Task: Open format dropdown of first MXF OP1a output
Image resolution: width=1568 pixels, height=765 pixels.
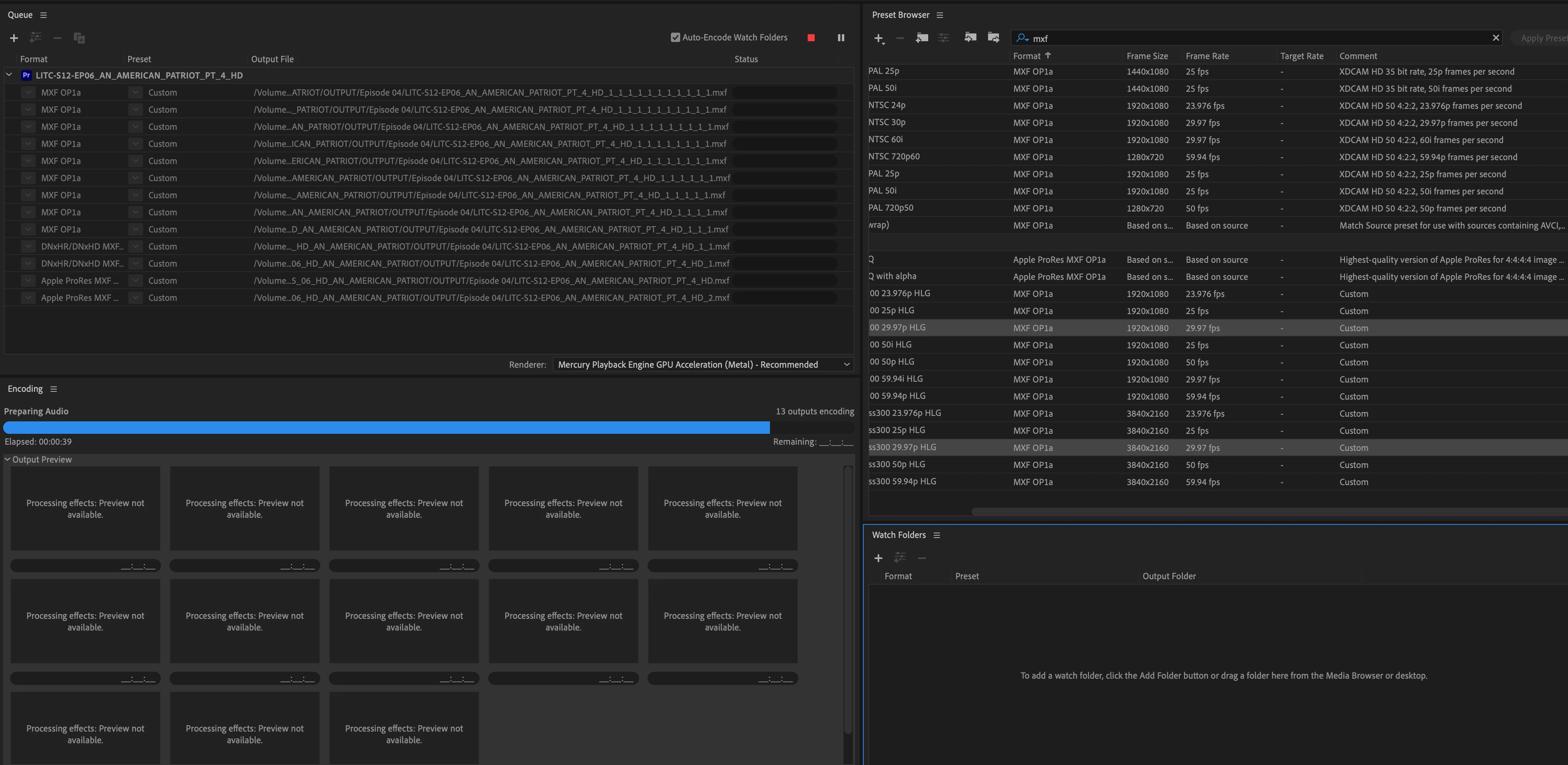Action: [28, 93]
